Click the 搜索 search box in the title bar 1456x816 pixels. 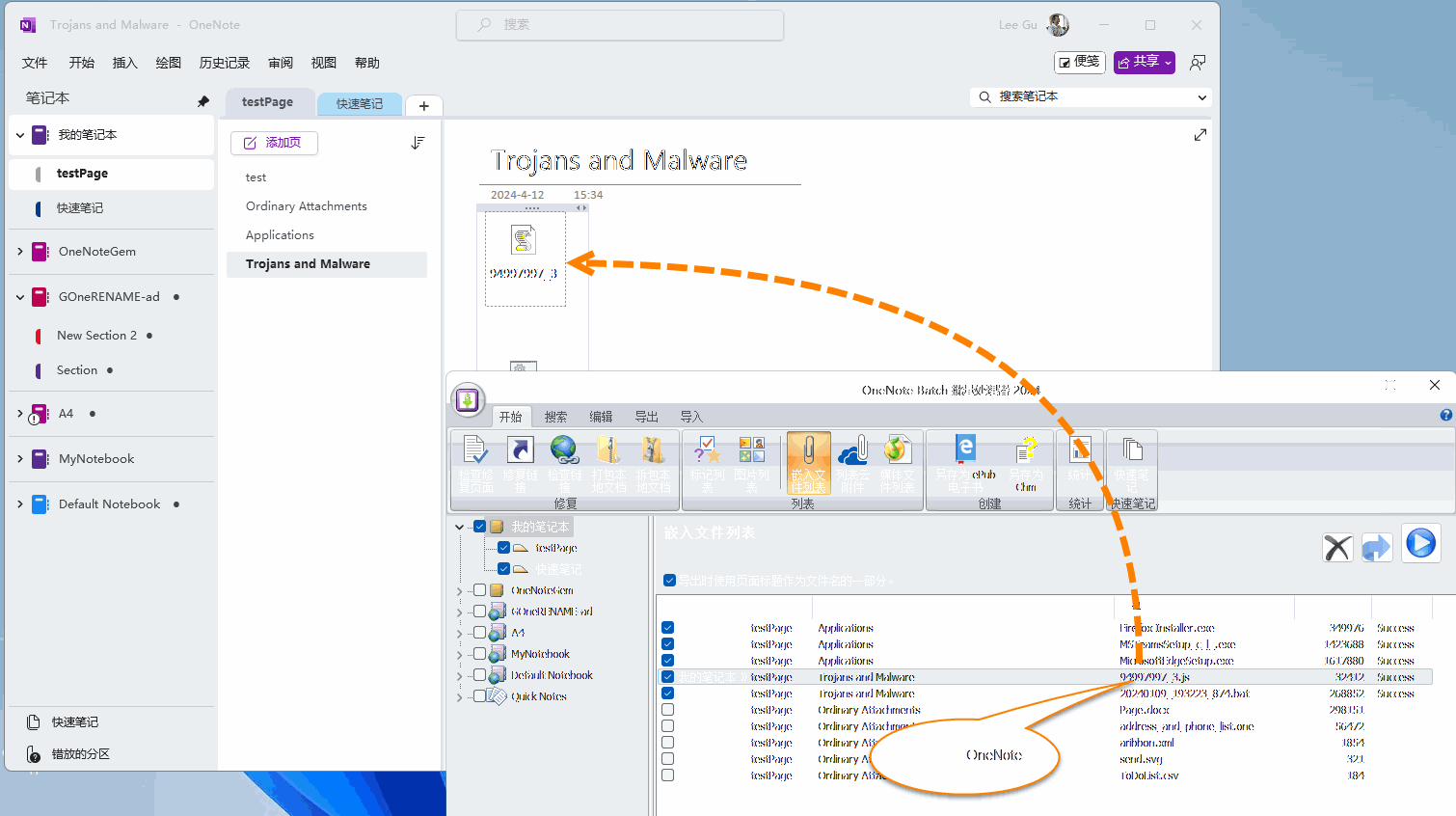coord(620,25)
